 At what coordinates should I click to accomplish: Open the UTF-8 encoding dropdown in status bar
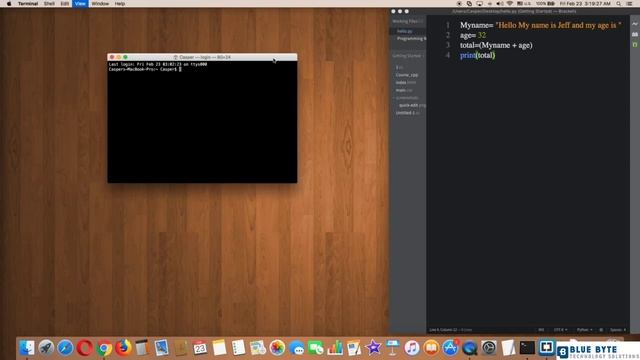(x=560, y=330)
